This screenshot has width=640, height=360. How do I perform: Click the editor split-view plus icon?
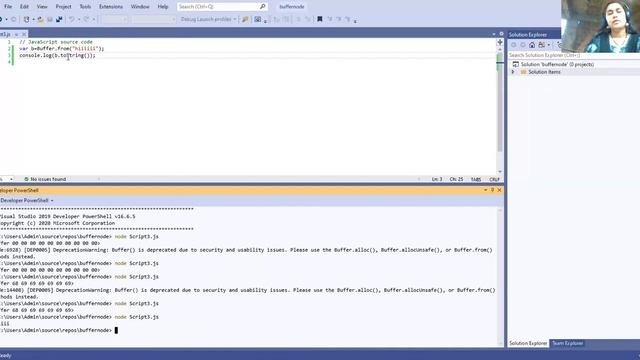(500, 42)
